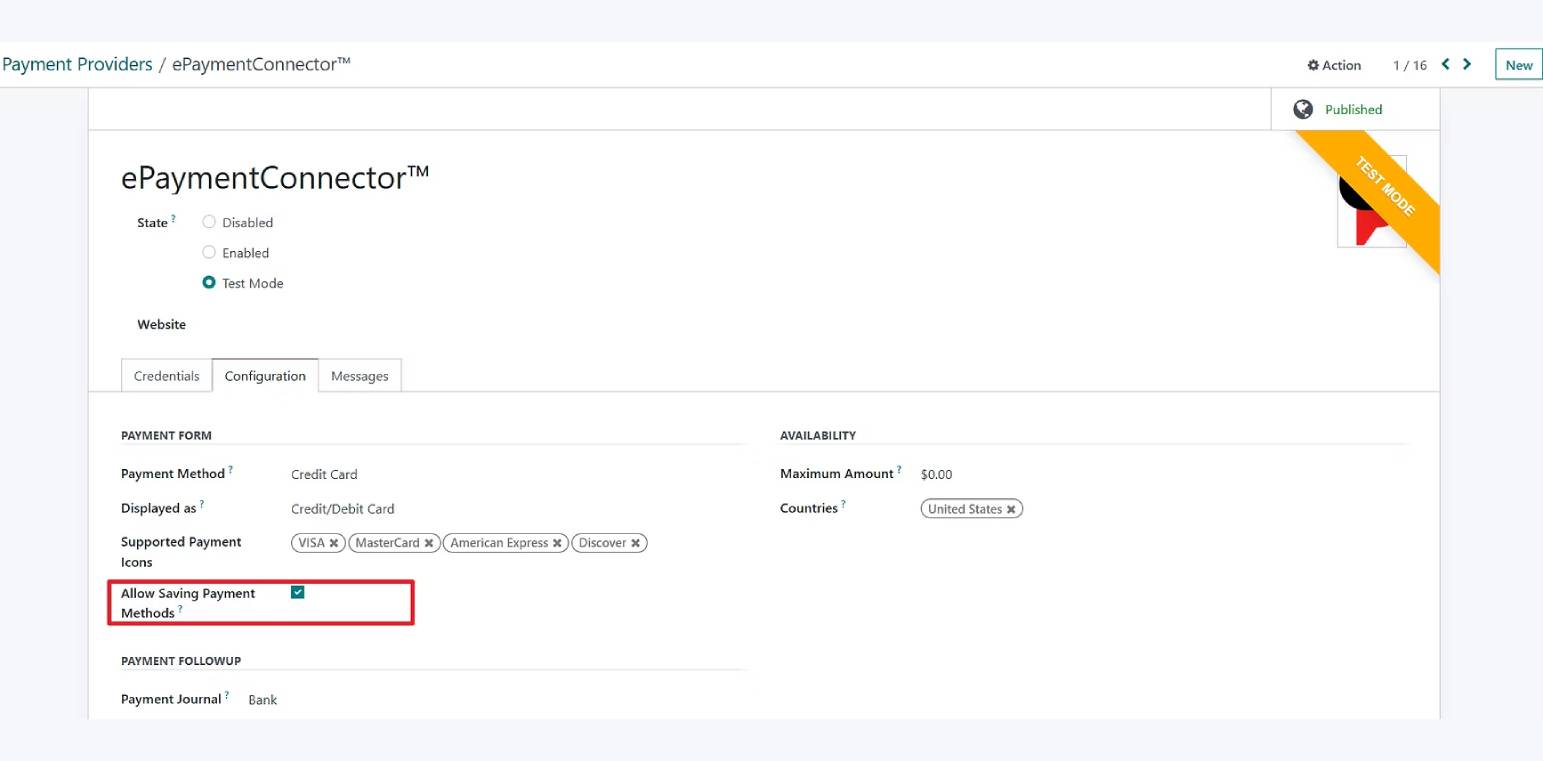Click the provider logo image
Image resolution: width=1543 pixels, height=761 pixels.
coord(1372,201)
